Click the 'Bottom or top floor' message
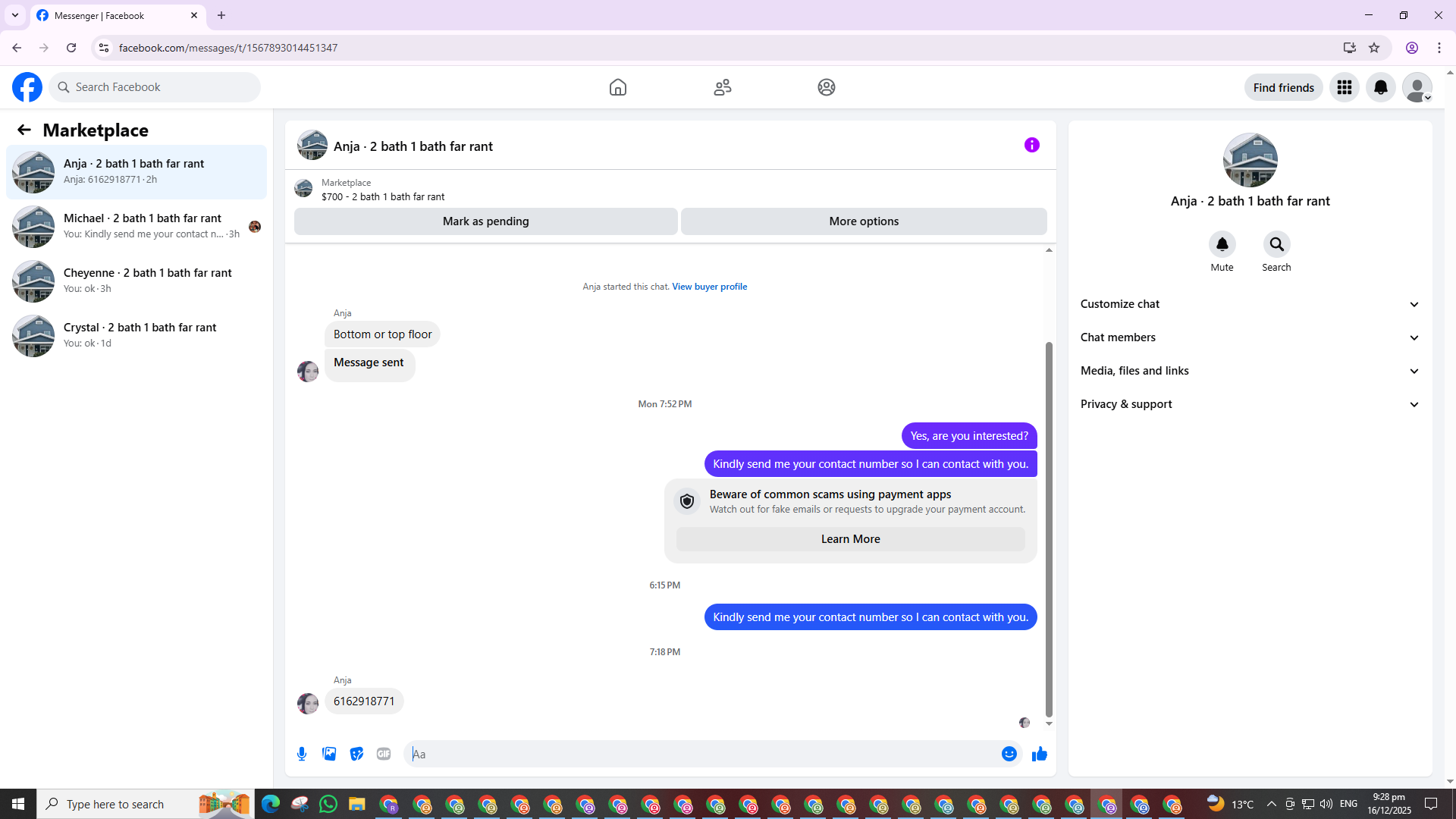This screenshot has height=819, width=1456. tap(383, 334)
